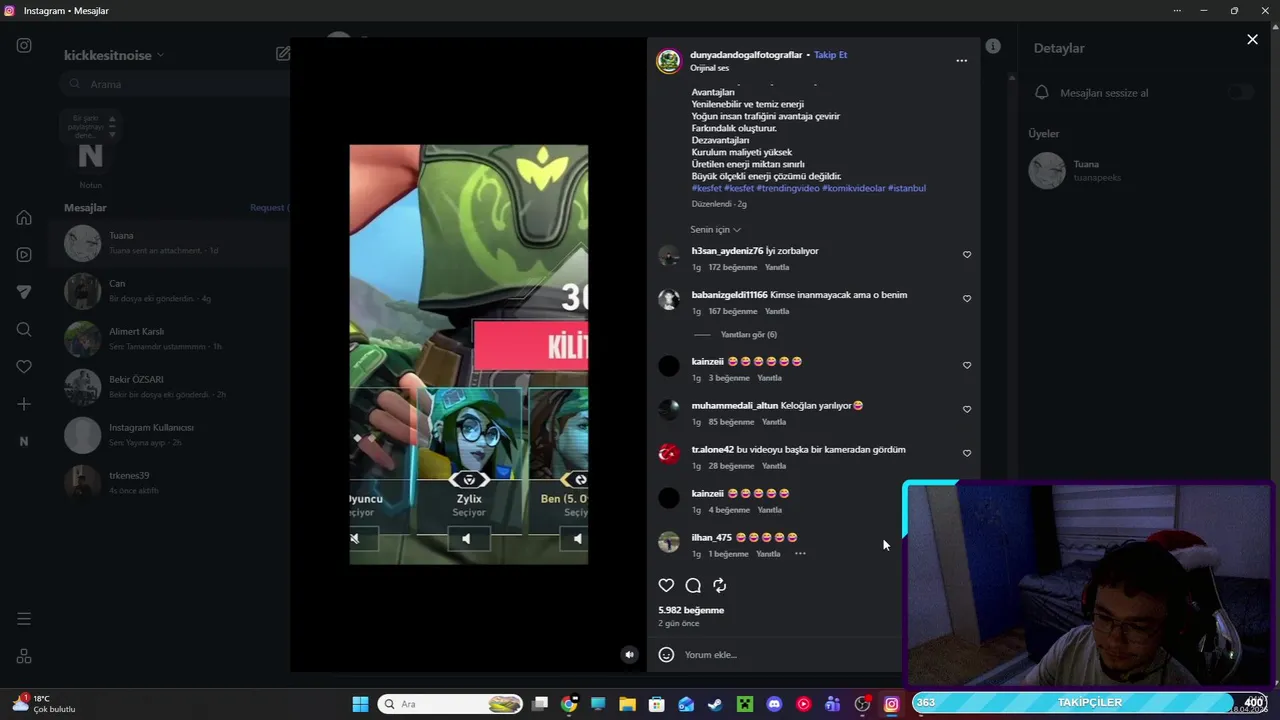Follow dunyadandogalfotograflar via Takip Et

pos(830,55)
